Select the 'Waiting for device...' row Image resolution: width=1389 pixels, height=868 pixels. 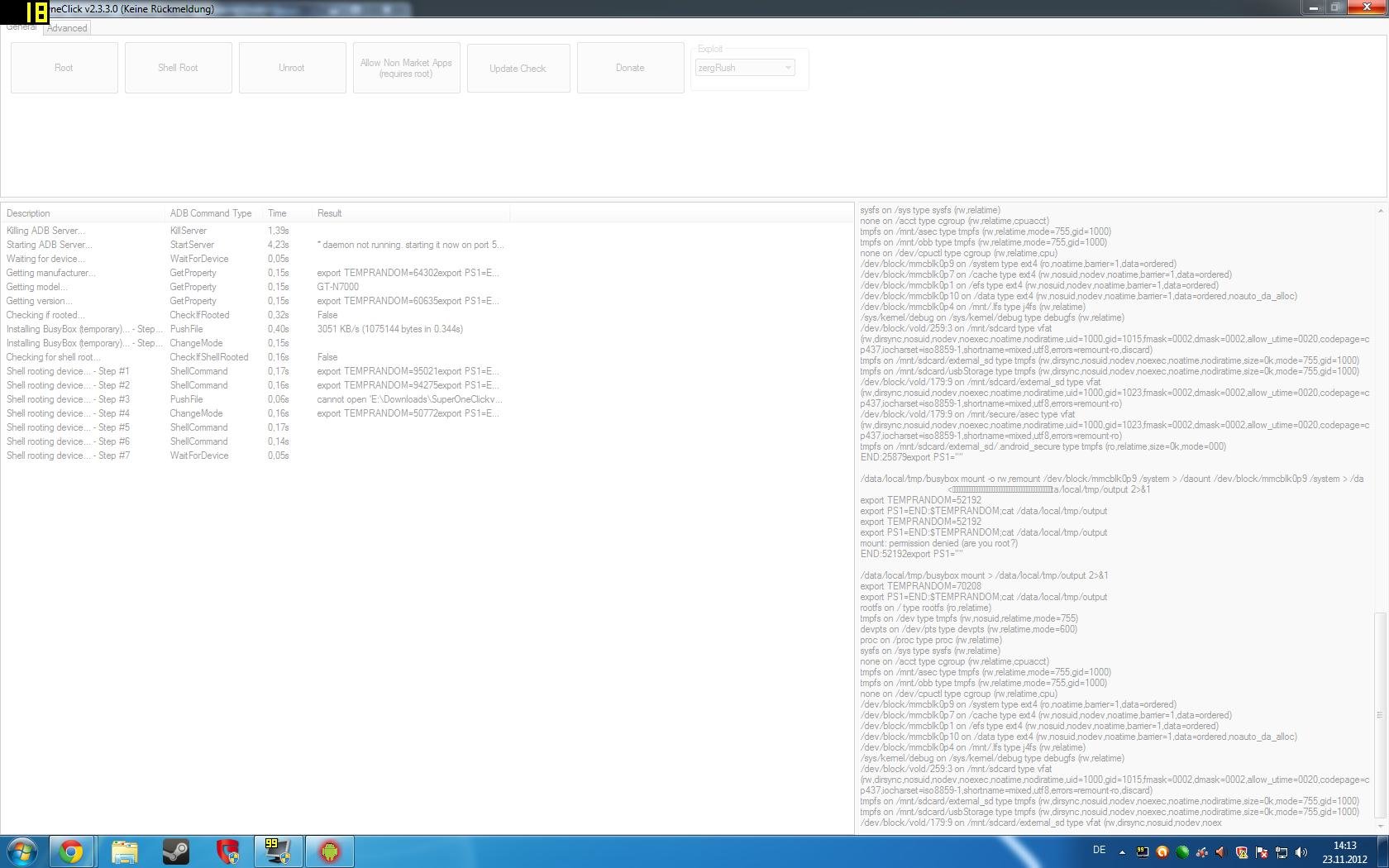255,259
